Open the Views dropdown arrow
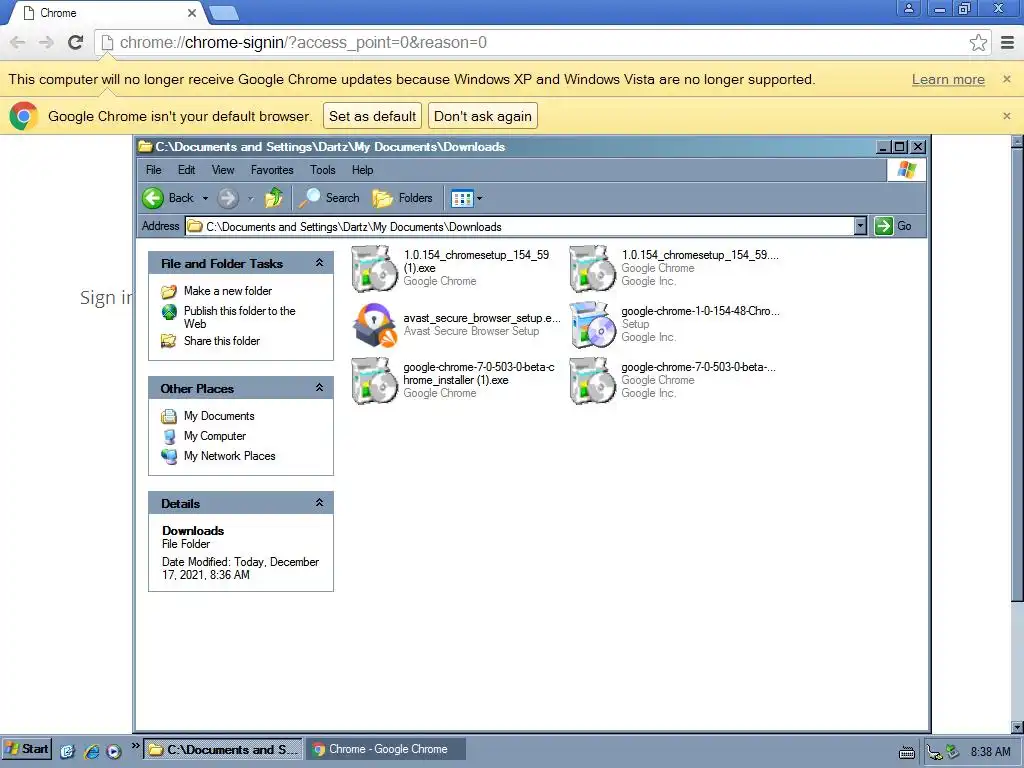The height and width of the screenshot is (768, 1024). 479,198
